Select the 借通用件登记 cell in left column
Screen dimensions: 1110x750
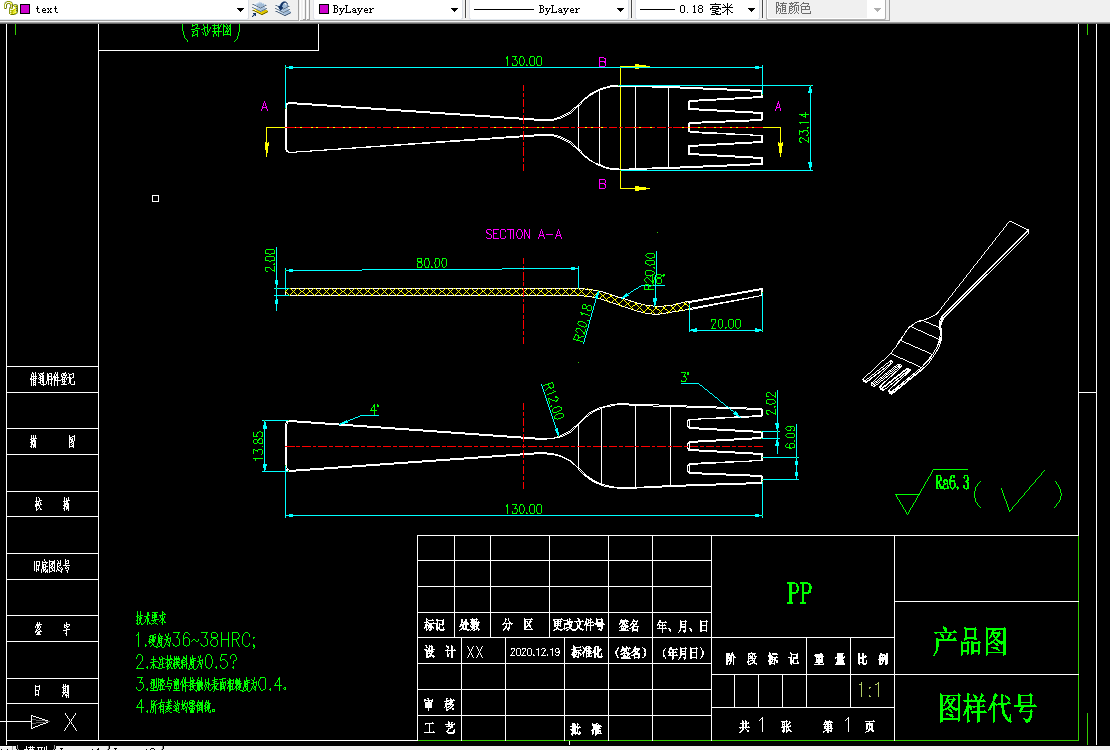[52, 380]
